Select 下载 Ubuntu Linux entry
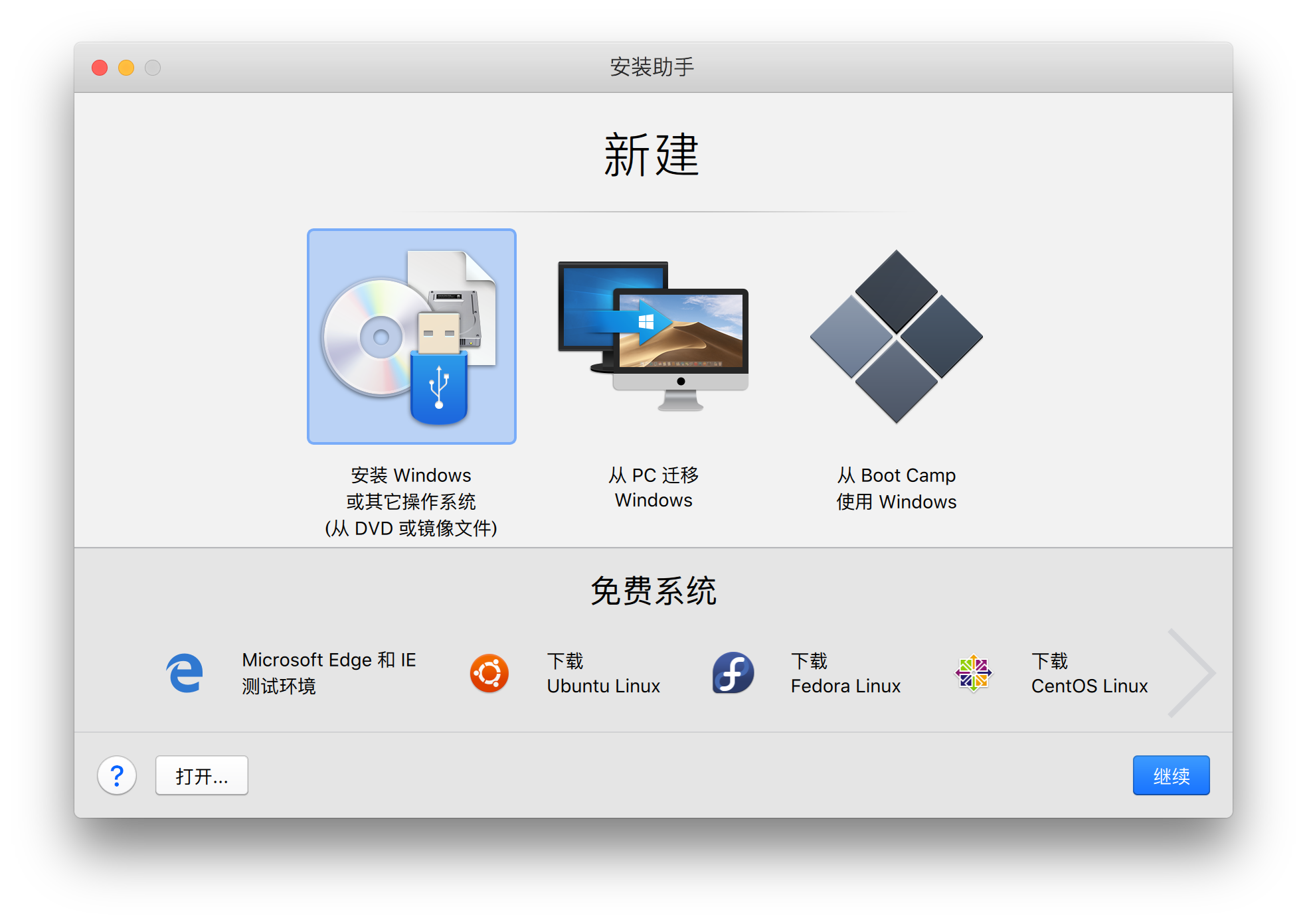The height and width of the screenshot is (924, 1307). pyautogui.click(x=603, y=672)
